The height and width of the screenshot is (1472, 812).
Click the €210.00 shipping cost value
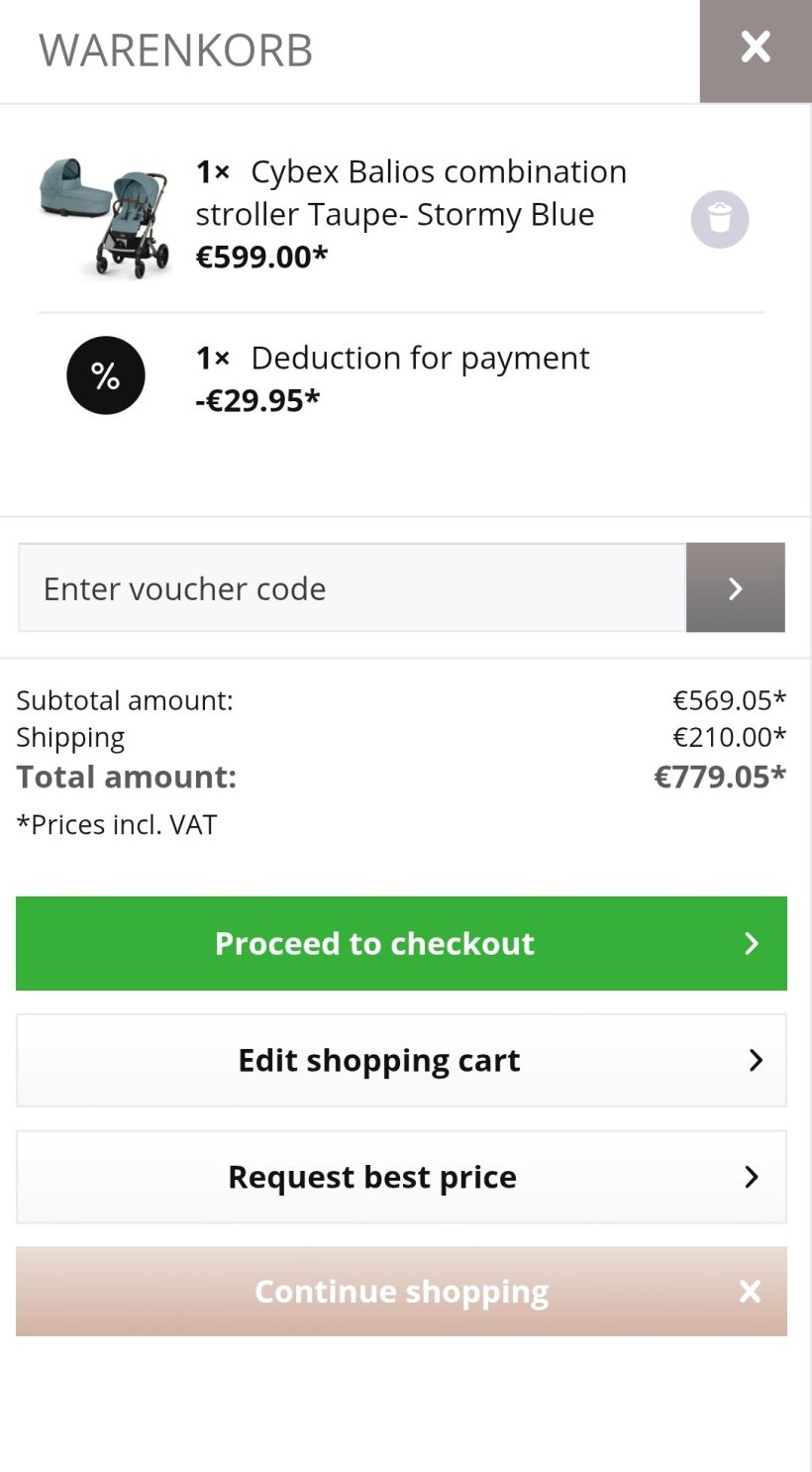729,737
